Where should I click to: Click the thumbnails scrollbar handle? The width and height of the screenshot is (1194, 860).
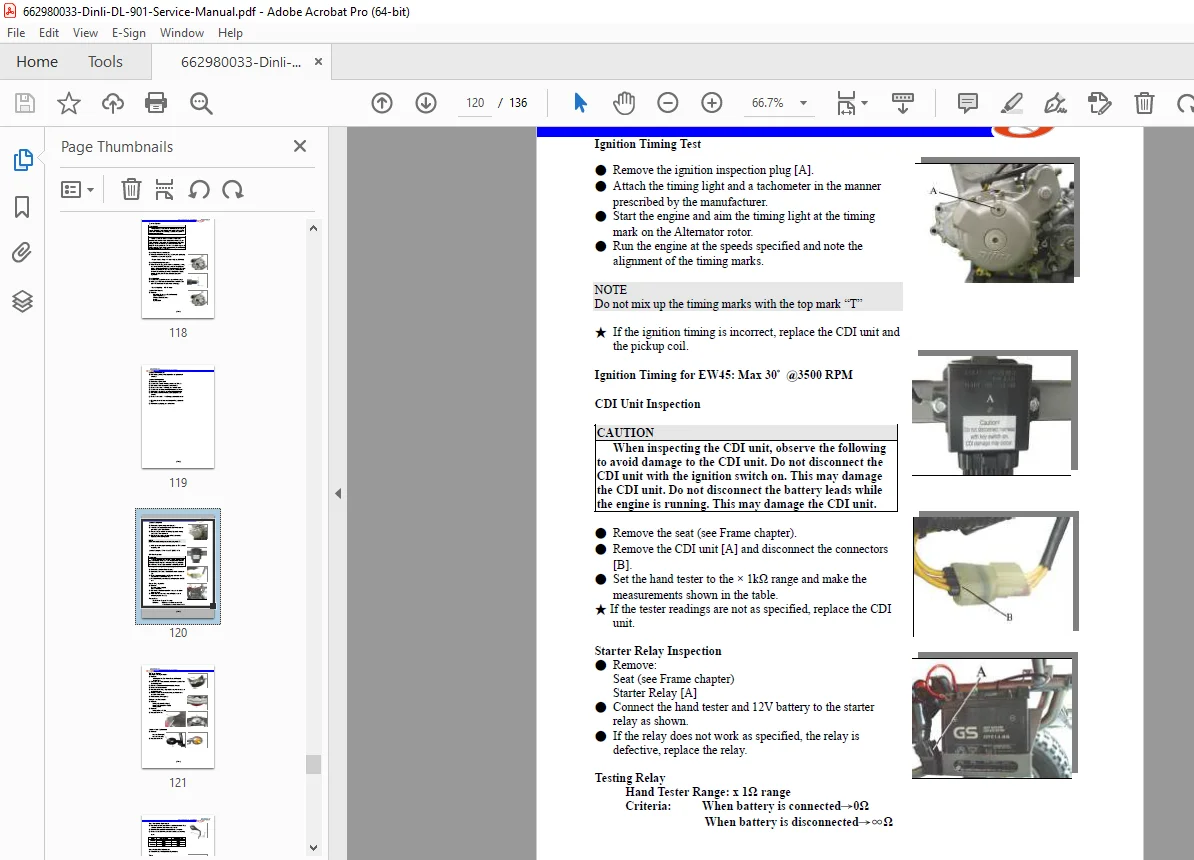tap(313, 764)
